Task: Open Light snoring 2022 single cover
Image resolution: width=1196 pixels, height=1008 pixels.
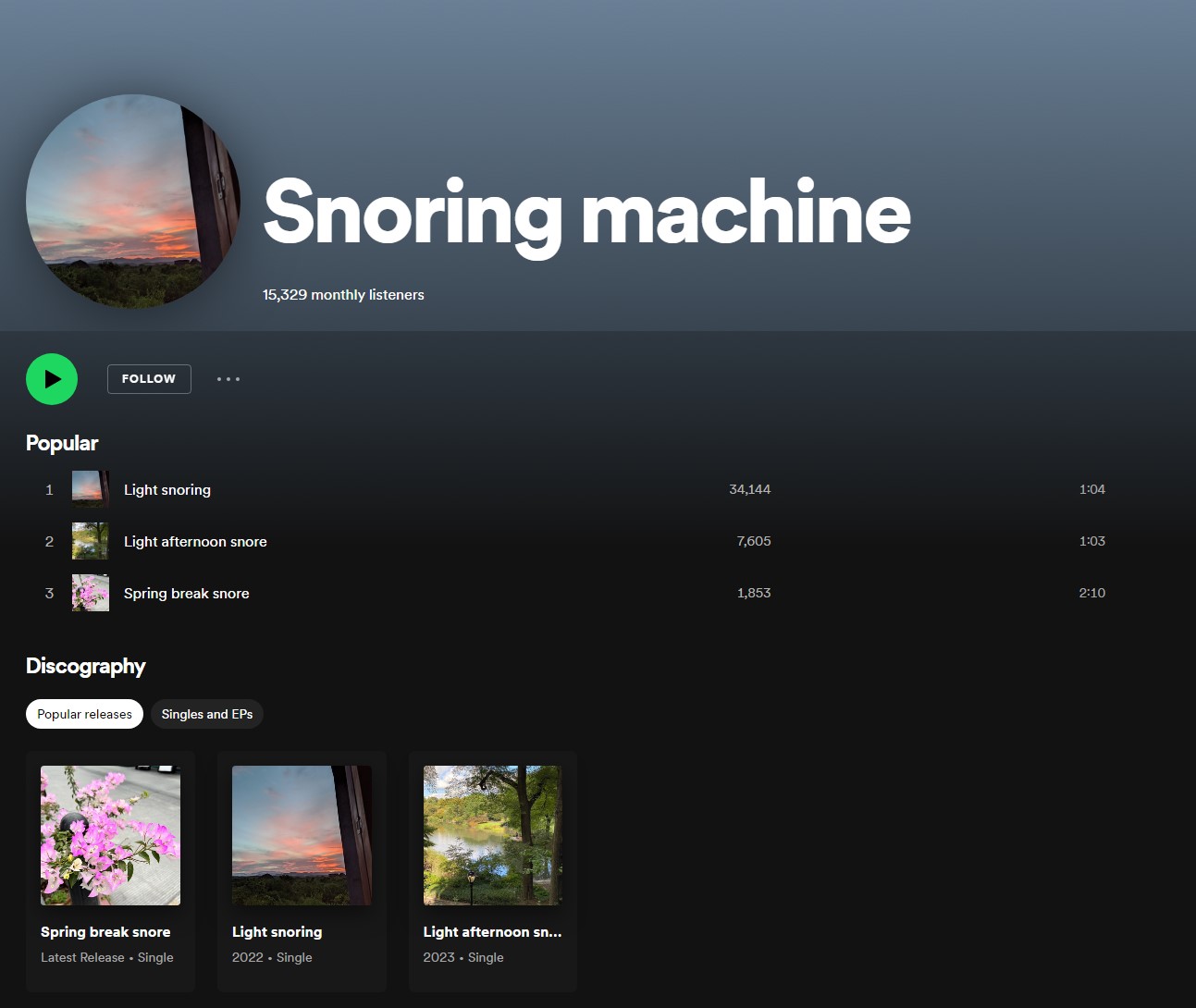Action: [x=302, y=835]
